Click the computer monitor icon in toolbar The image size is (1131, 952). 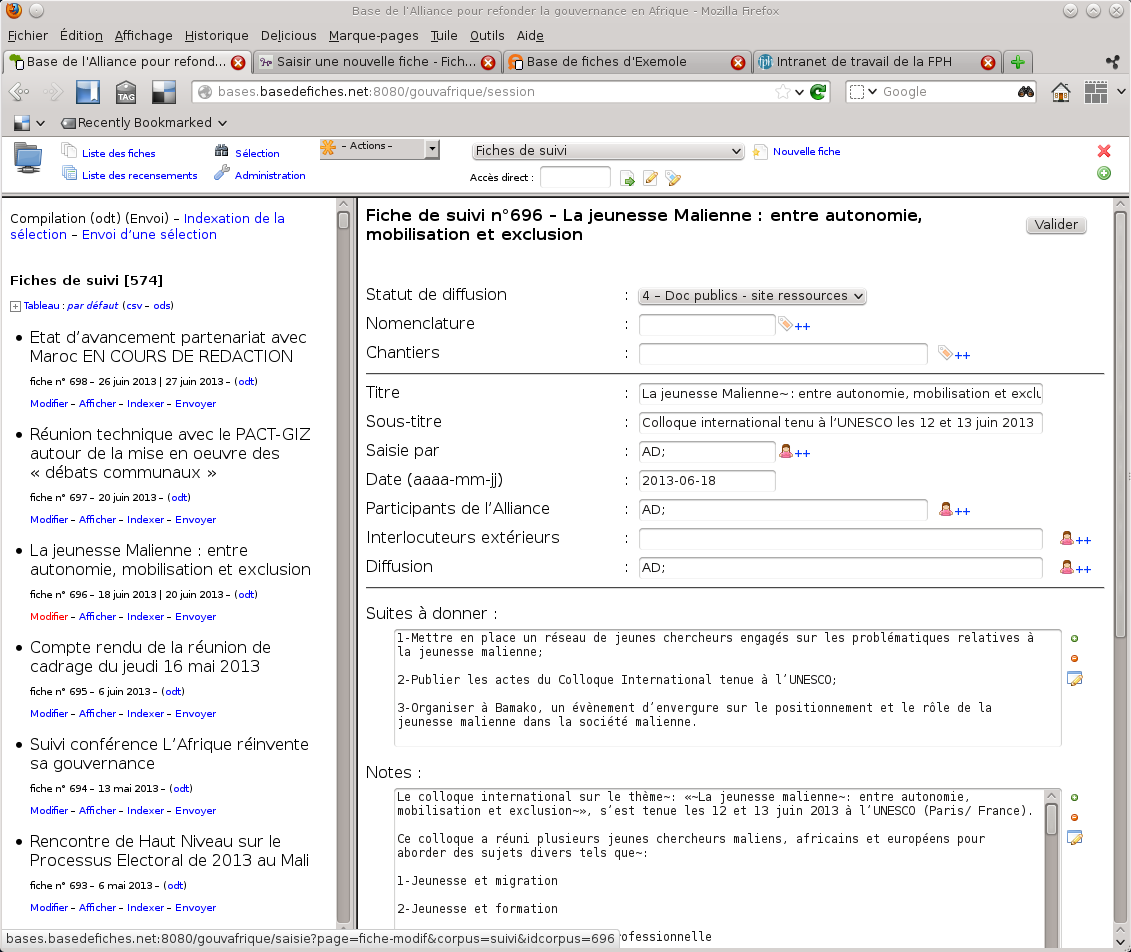(x=28, y=158)
